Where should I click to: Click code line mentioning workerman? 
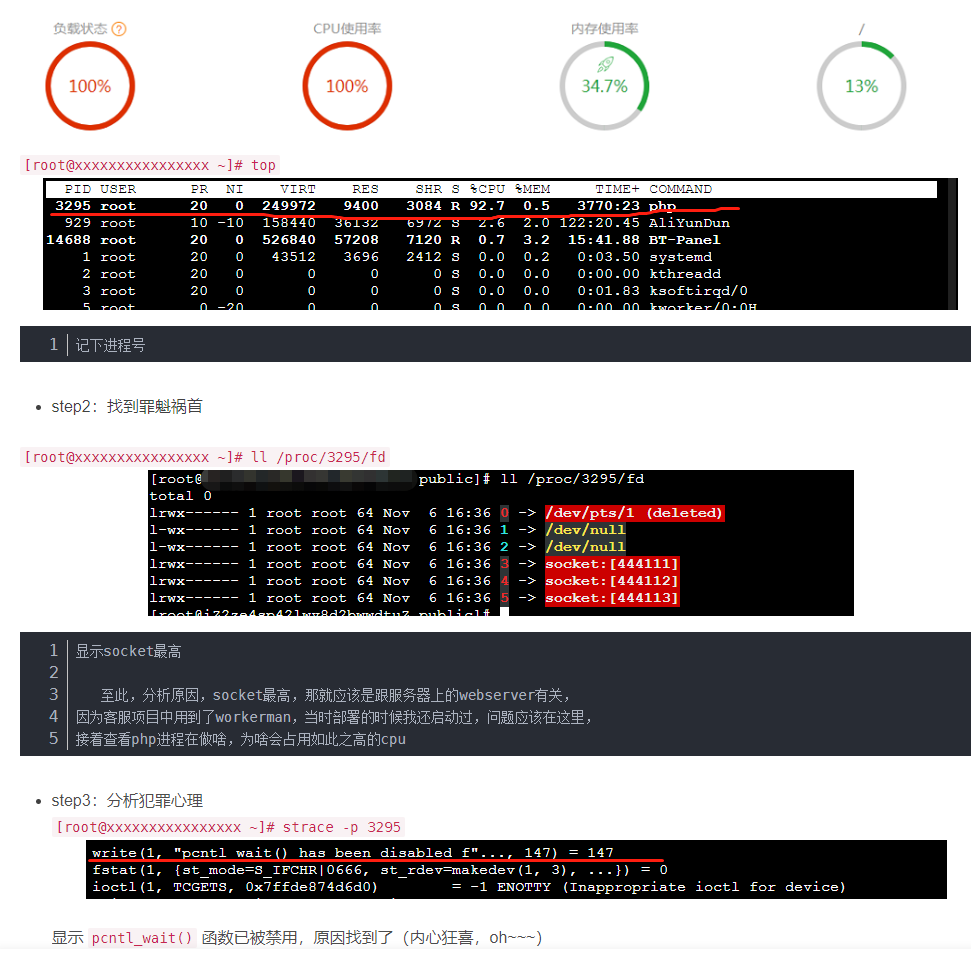(334, 717)
